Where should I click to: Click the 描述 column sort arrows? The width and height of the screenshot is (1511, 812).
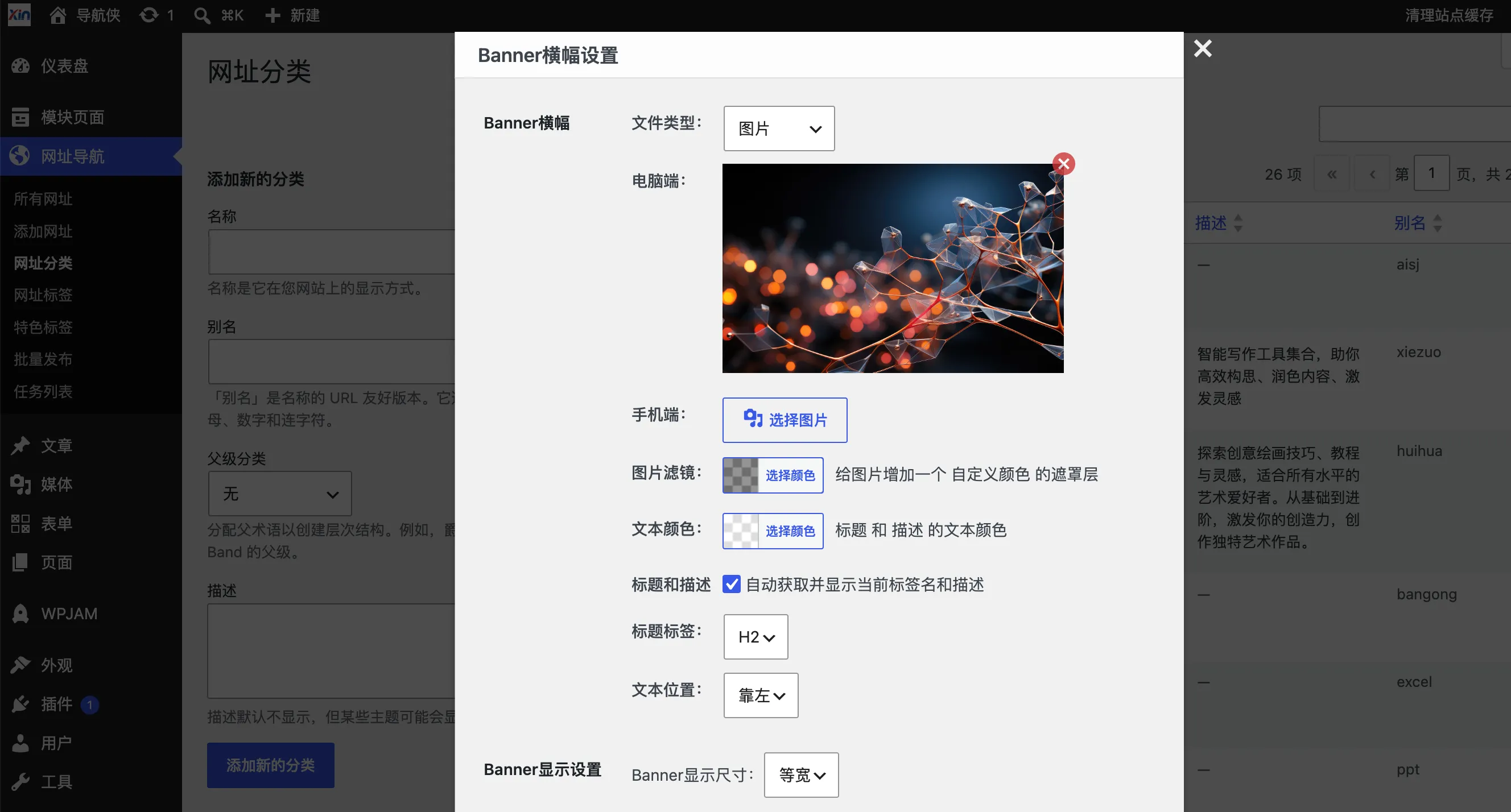1238,223
